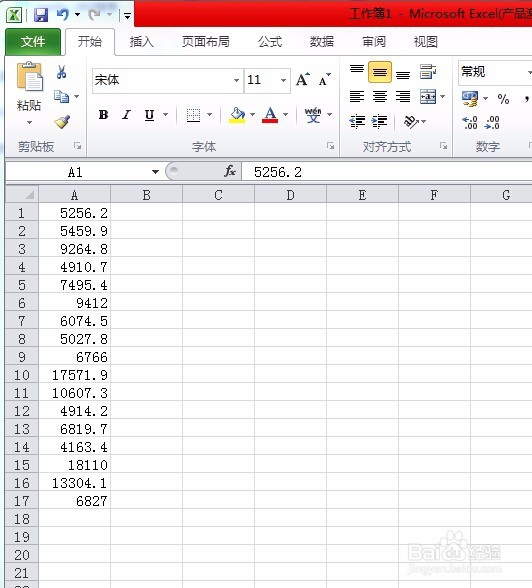Increase font size with large A icon

pos(303,80)
